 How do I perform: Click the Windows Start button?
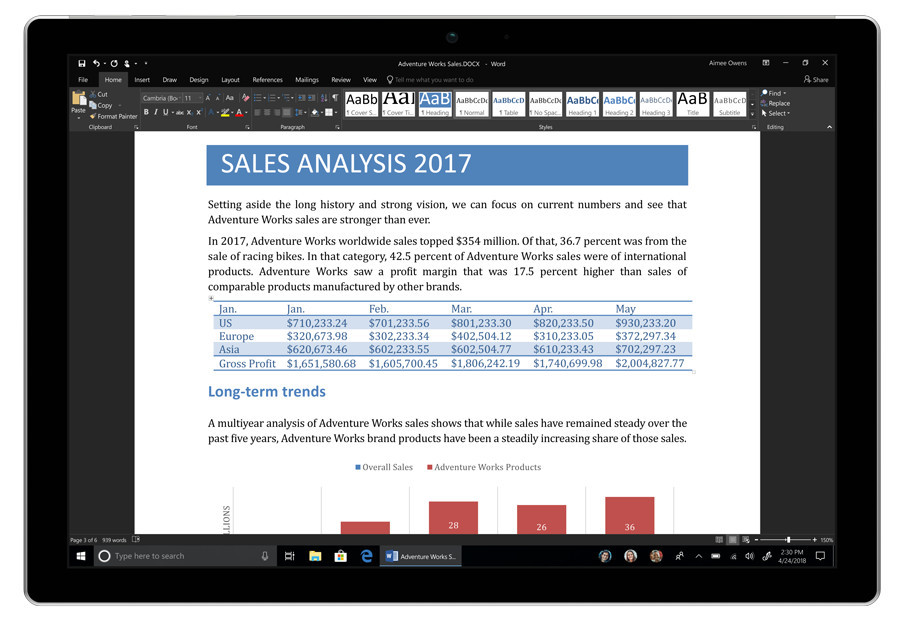pos(81,555)
